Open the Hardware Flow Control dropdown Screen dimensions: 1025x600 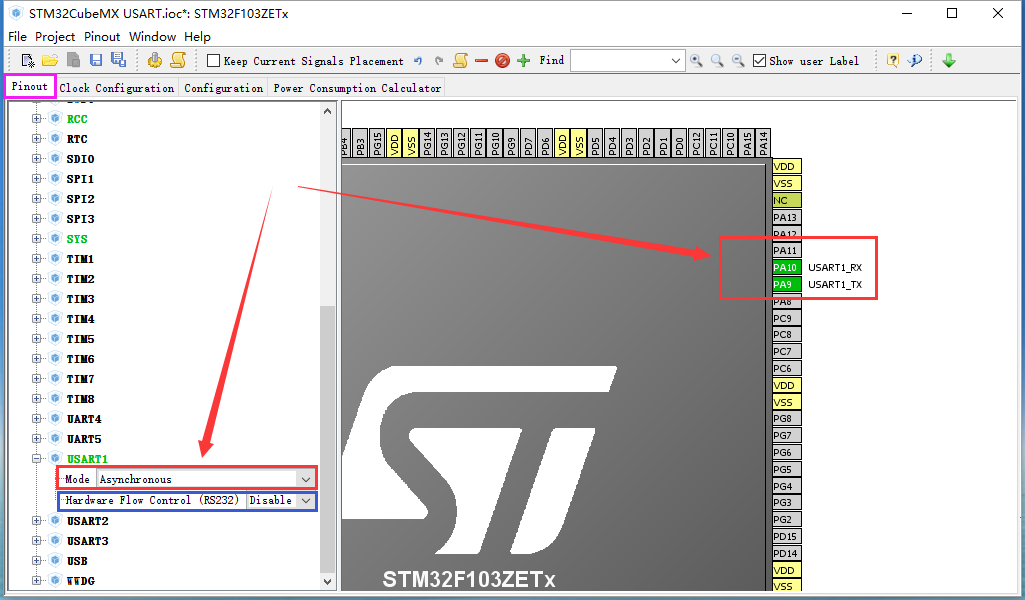[305, 501]
